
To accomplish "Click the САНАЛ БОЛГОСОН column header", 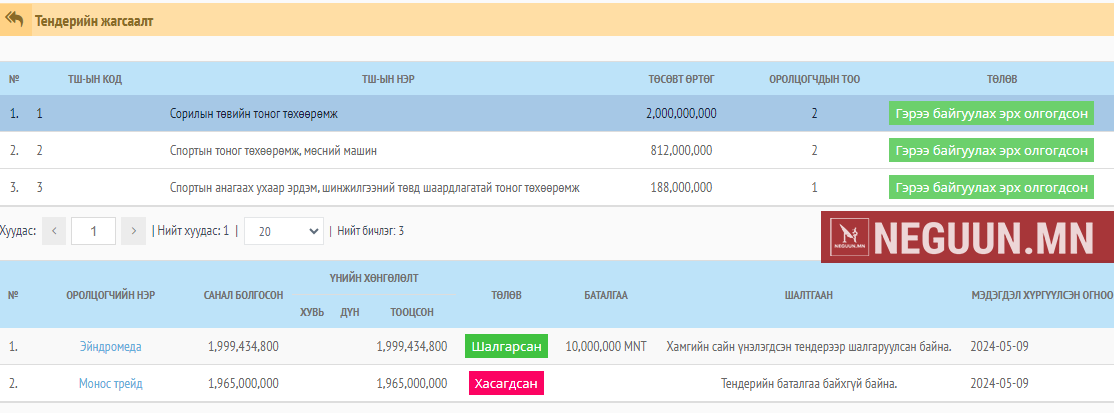I will click(x=243, y=295).
